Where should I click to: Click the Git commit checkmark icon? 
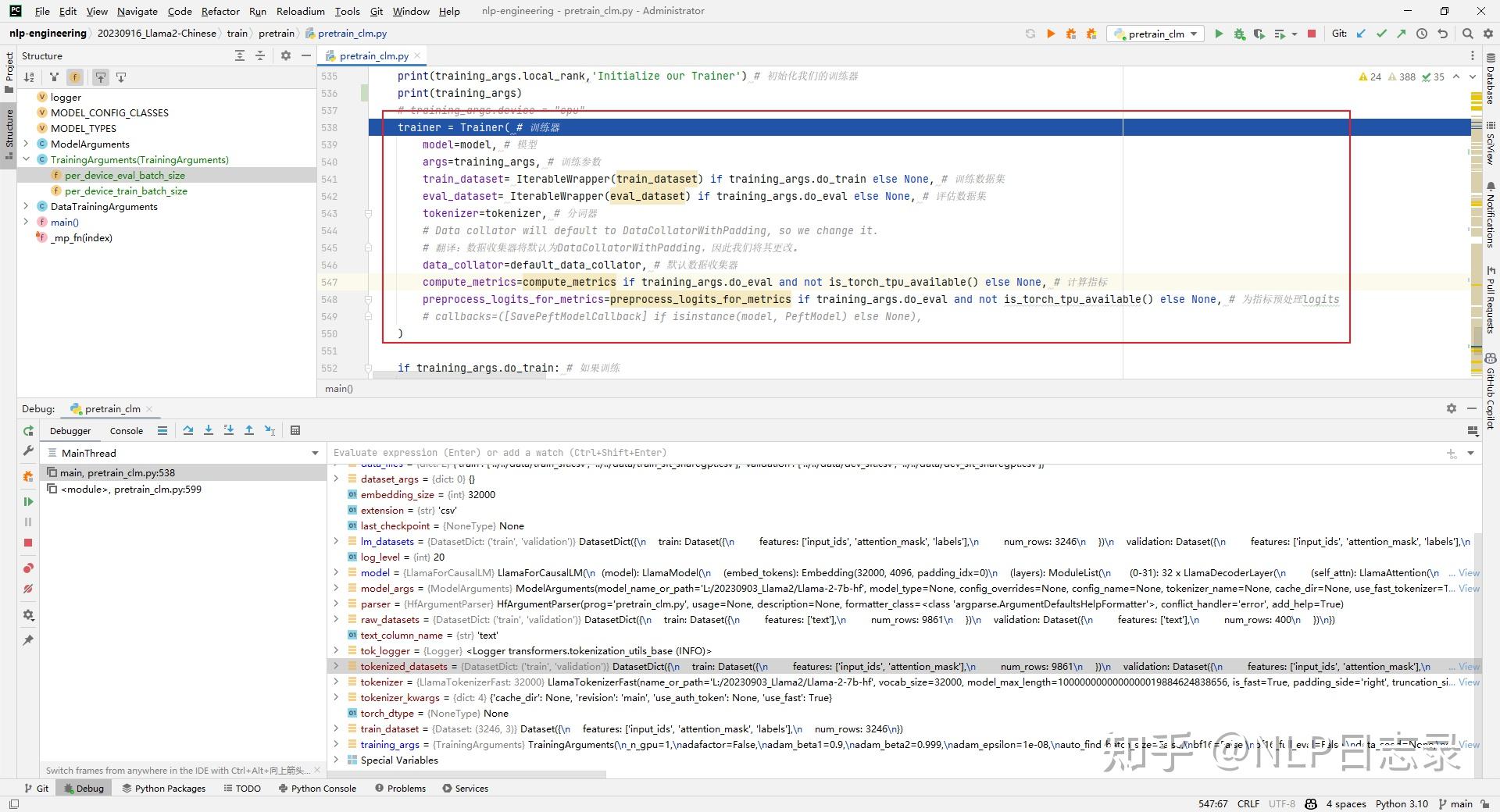(x=1381, y=34)
